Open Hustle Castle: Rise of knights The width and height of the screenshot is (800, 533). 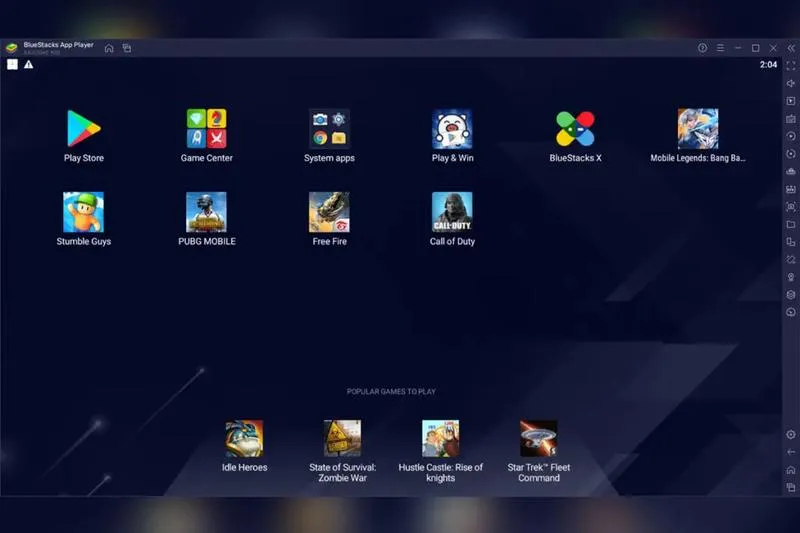[440, 439]
